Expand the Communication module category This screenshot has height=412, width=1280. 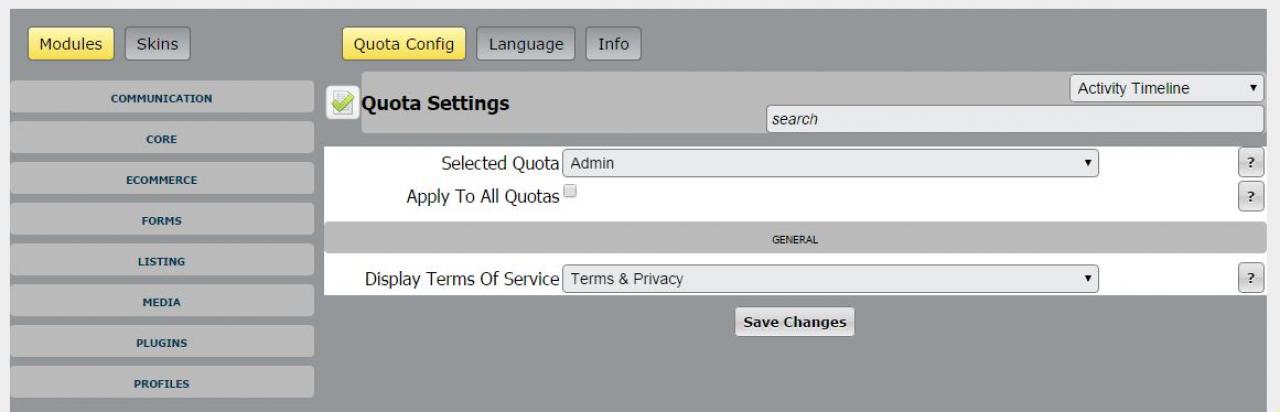(x=161, y=98)
